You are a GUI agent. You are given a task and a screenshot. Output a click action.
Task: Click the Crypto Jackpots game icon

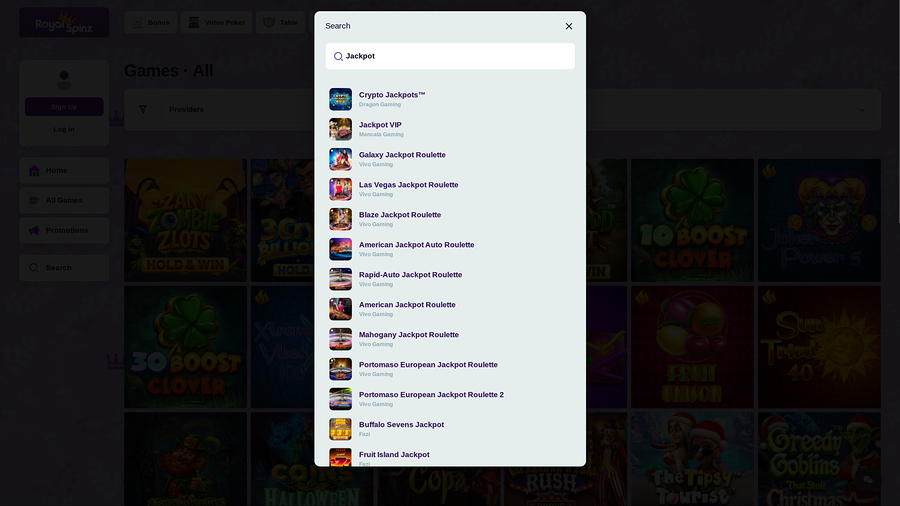(x=340, y=99)
